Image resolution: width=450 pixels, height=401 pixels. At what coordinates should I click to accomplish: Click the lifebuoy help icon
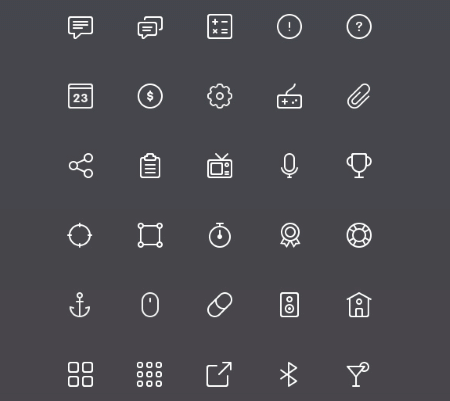click(359, 235)
